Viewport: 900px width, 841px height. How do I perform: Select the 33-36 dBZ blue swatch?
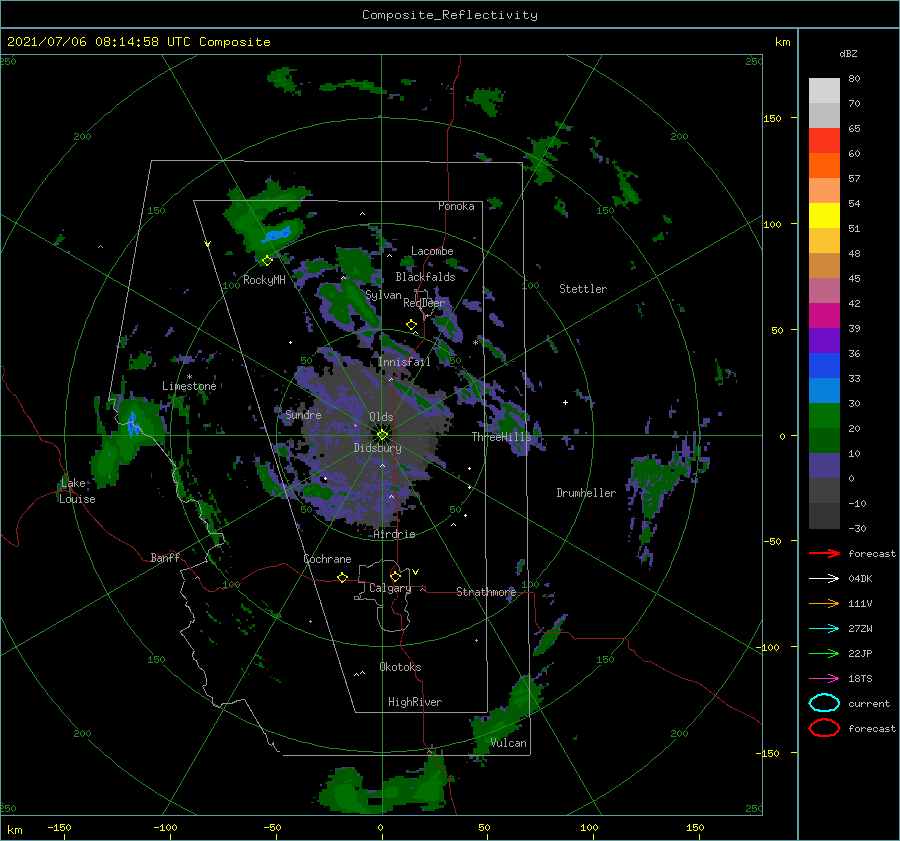824,366
